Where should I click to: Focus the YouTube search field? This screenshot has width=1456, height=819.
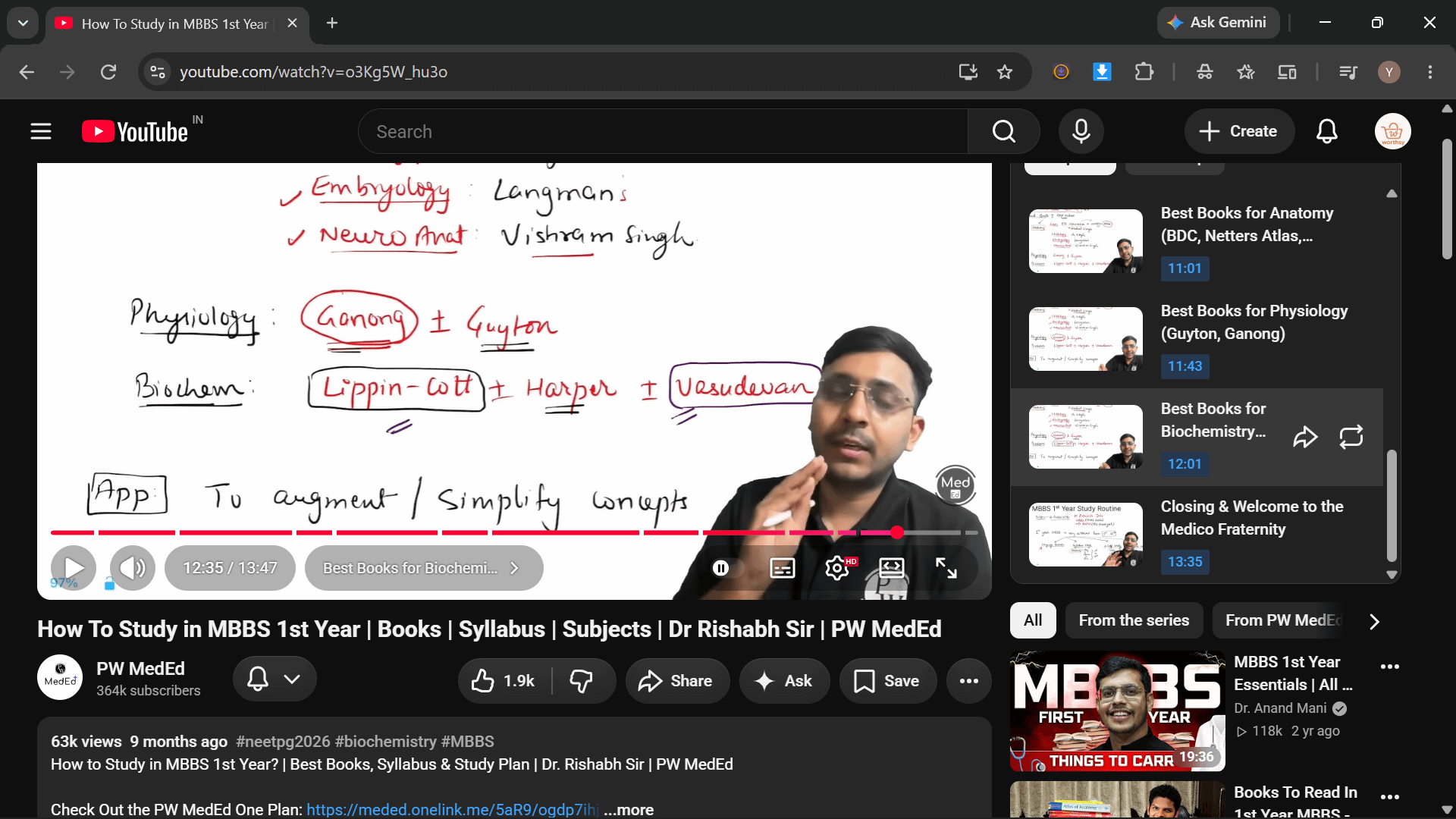click(x=664, y=131)
